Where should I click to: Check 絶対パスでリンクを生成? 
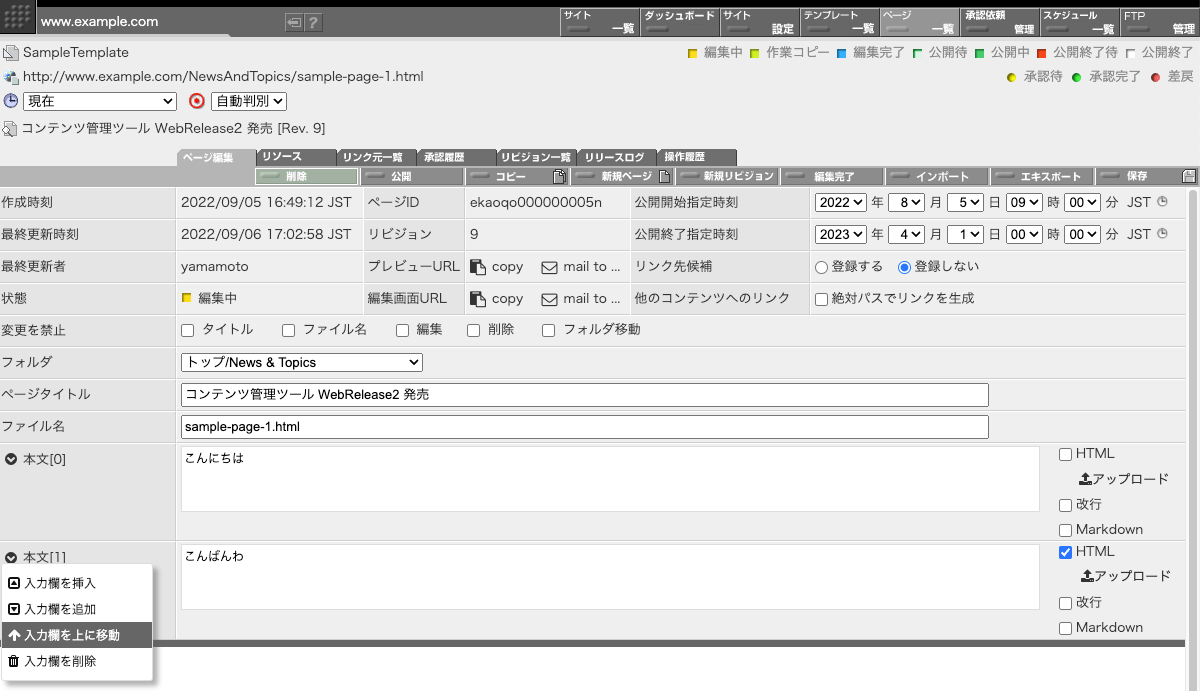click(x=820, y=298)
